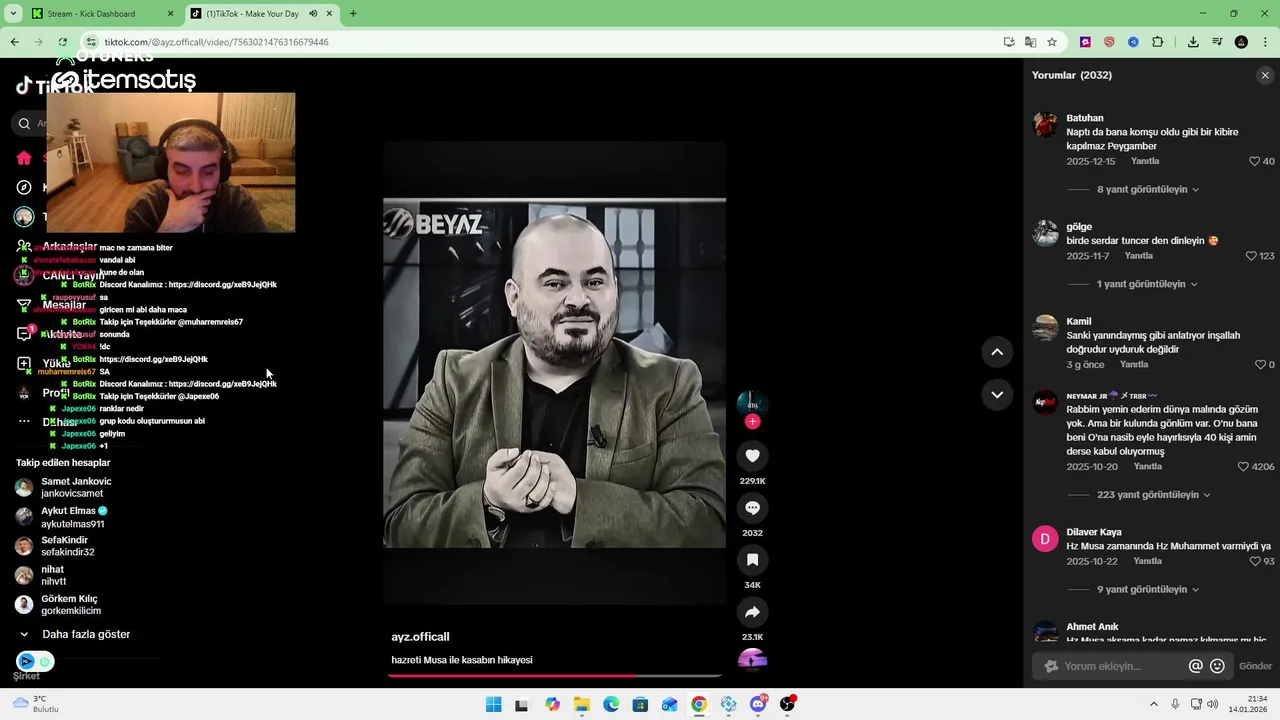Viewport: 1280px width, 720px height.
Task: Open Chrome downloads icon
Action: click(x=1193, y=42)
